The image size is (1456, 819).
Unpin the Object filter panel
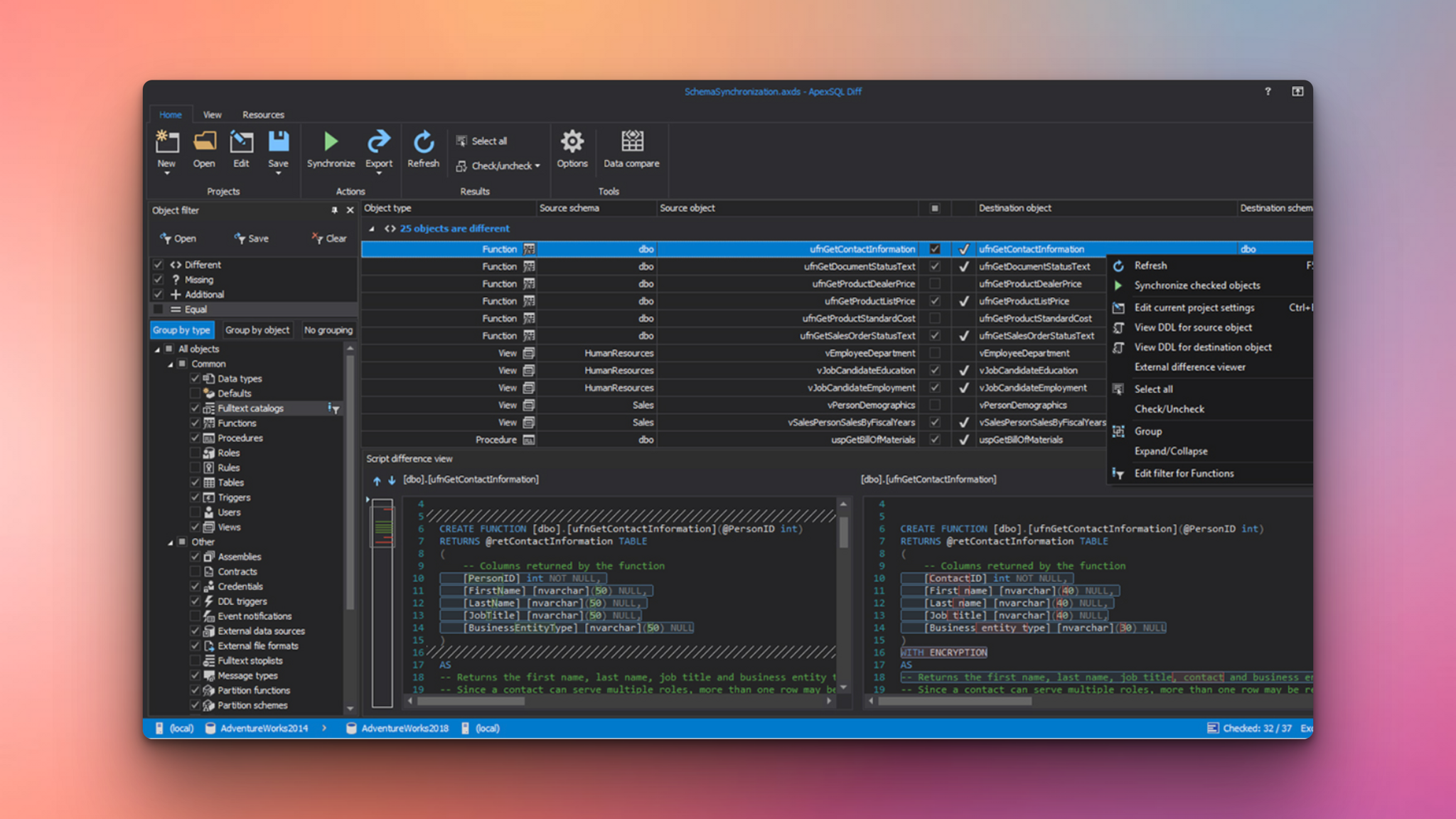pos(333,210)
